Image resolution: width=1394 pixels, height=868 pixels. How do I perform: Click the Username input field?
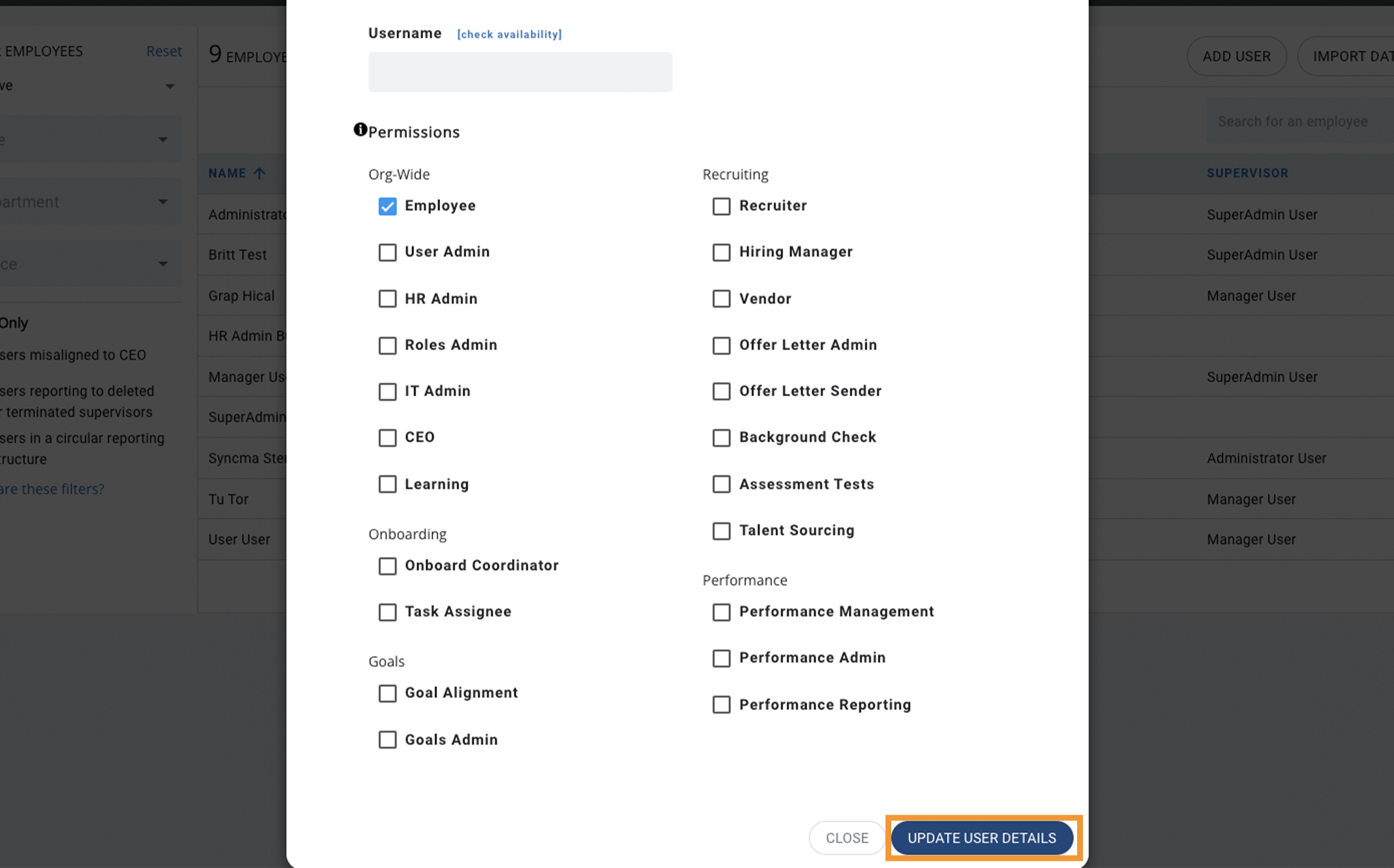pyautogui.click(x=520, y=72)
